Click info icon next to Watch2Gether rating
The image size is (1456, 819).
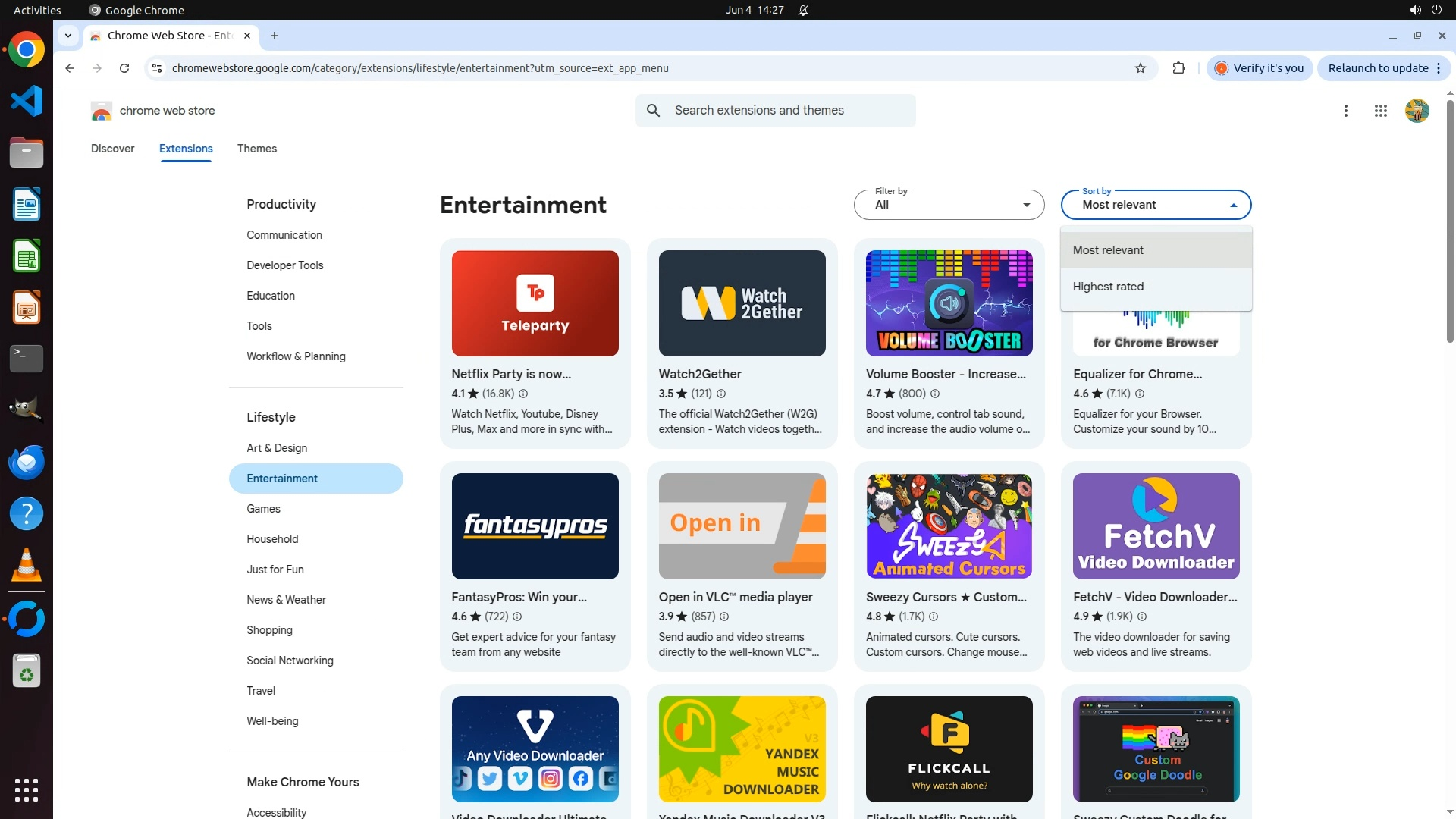pos(721,394)
